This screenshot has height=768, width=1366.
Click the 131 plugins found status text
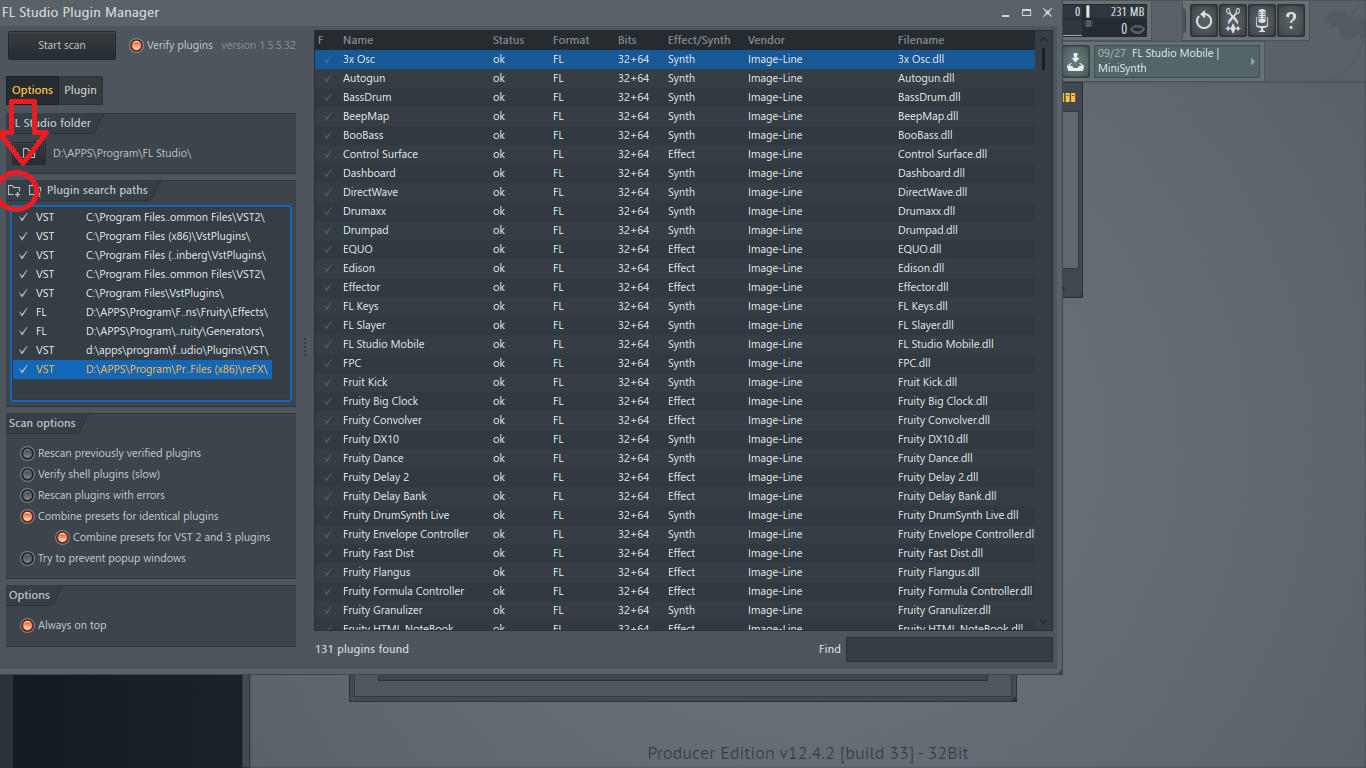coord(362,649)
